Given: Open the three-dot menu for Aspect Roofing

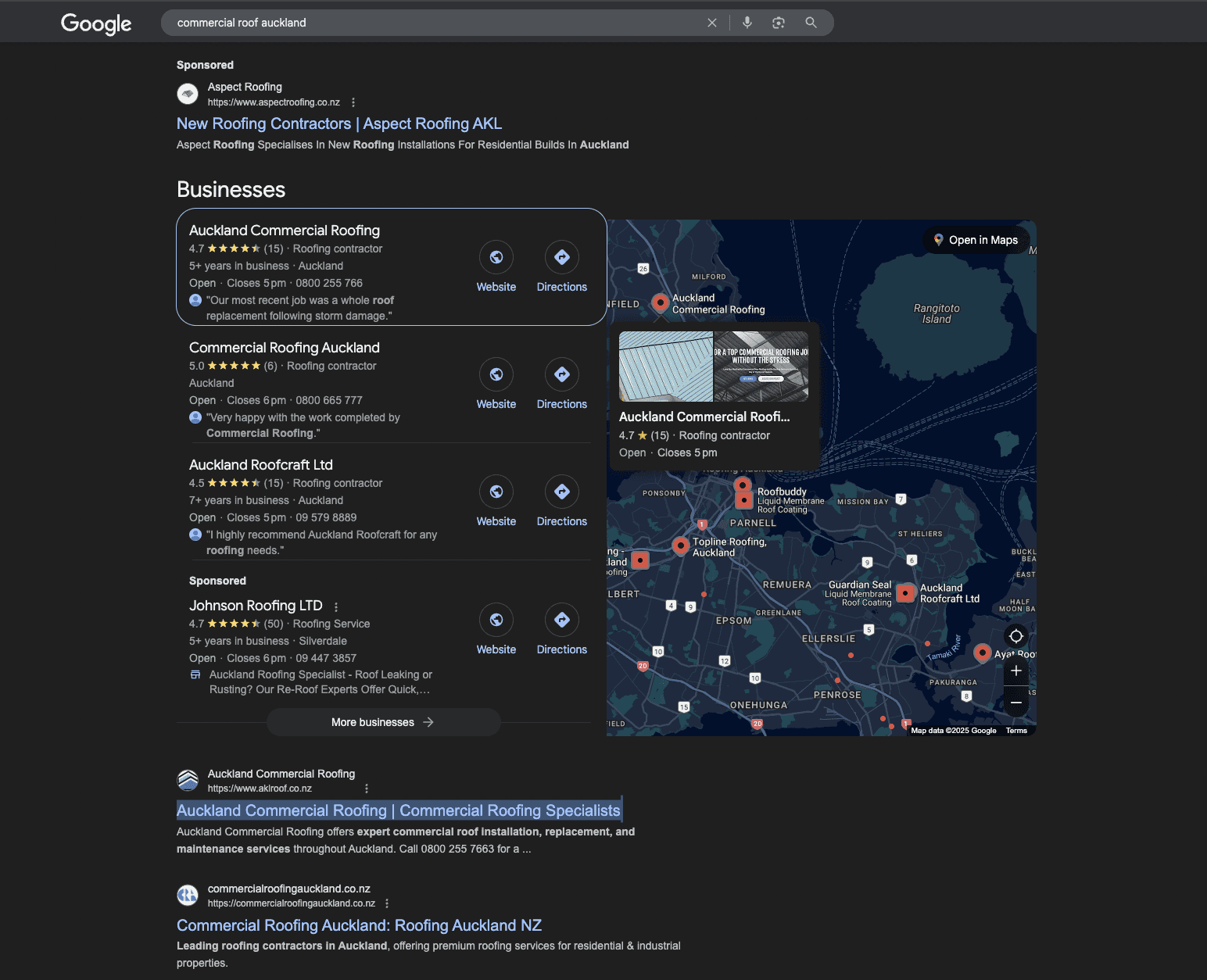Looking at the screenshot, I should point(353,102).
